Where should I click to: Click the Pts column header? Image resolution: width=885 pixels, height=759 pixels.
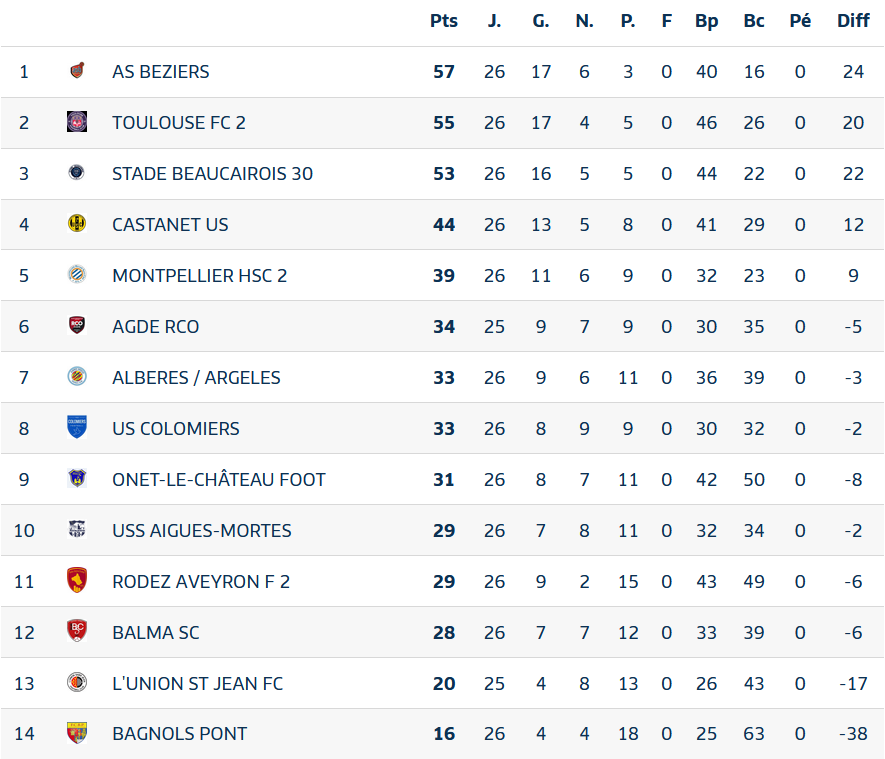444,21
